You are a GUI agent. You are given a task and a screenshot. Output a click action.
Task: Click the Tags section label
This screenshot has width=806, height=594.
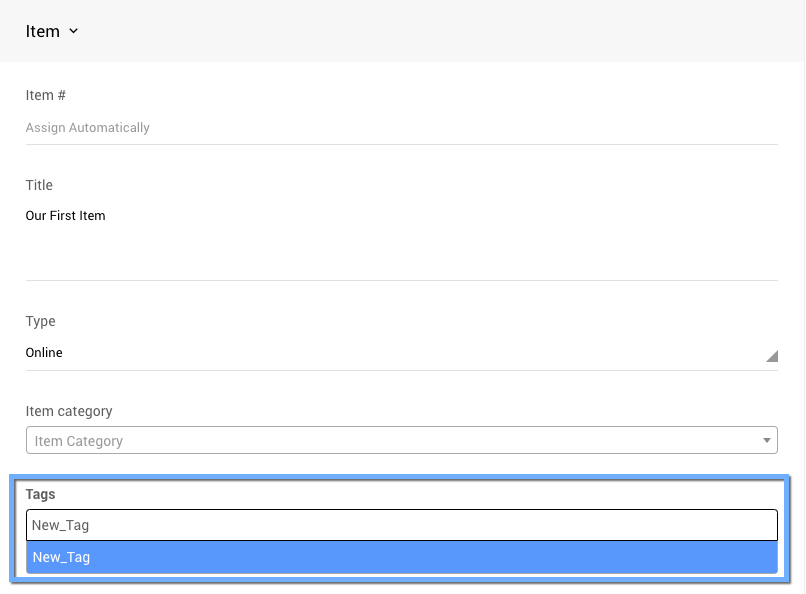pos(40,495)
